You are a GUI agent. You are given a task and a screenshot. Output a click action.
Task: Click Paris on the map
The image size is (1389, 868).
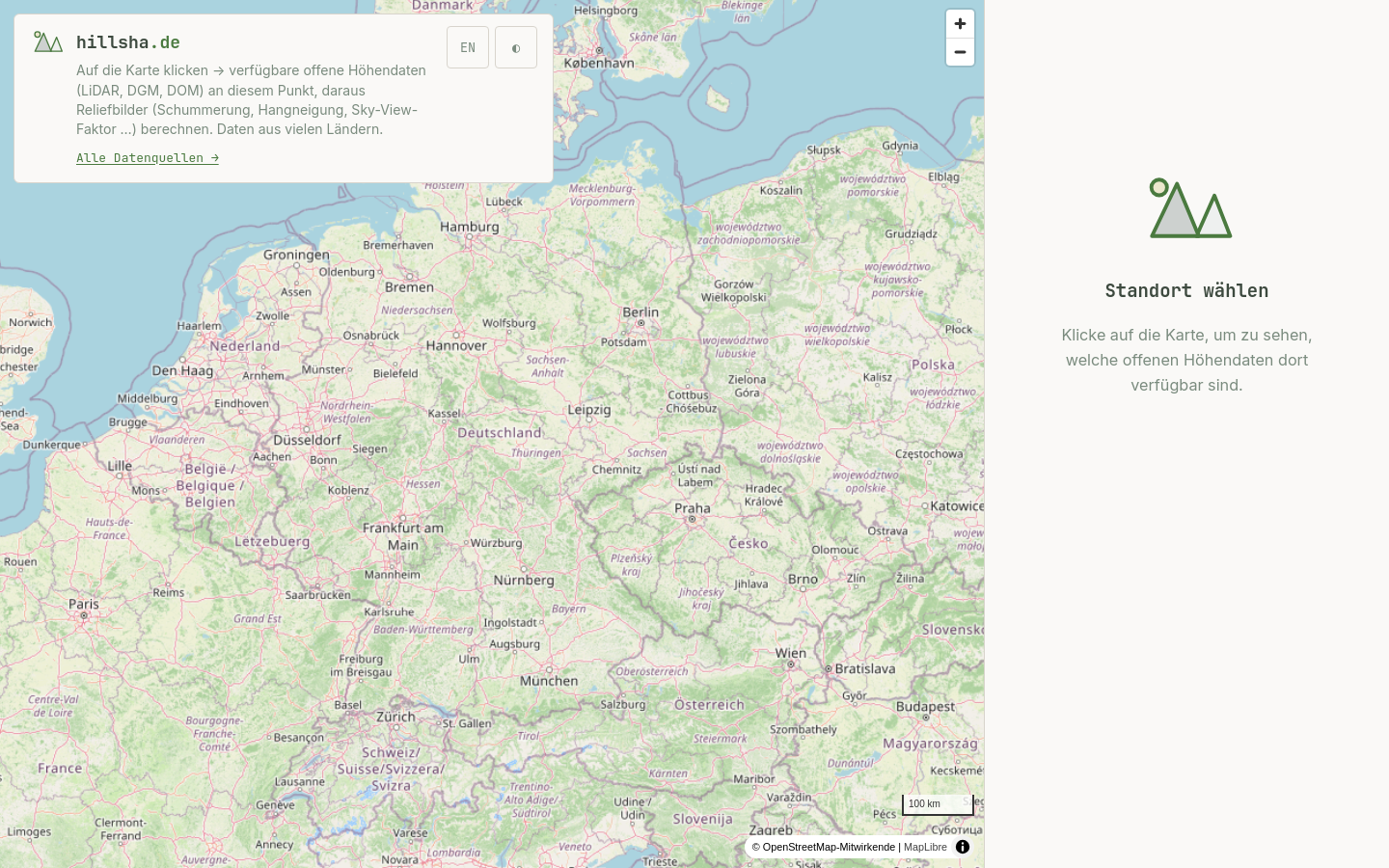point(84,604)
